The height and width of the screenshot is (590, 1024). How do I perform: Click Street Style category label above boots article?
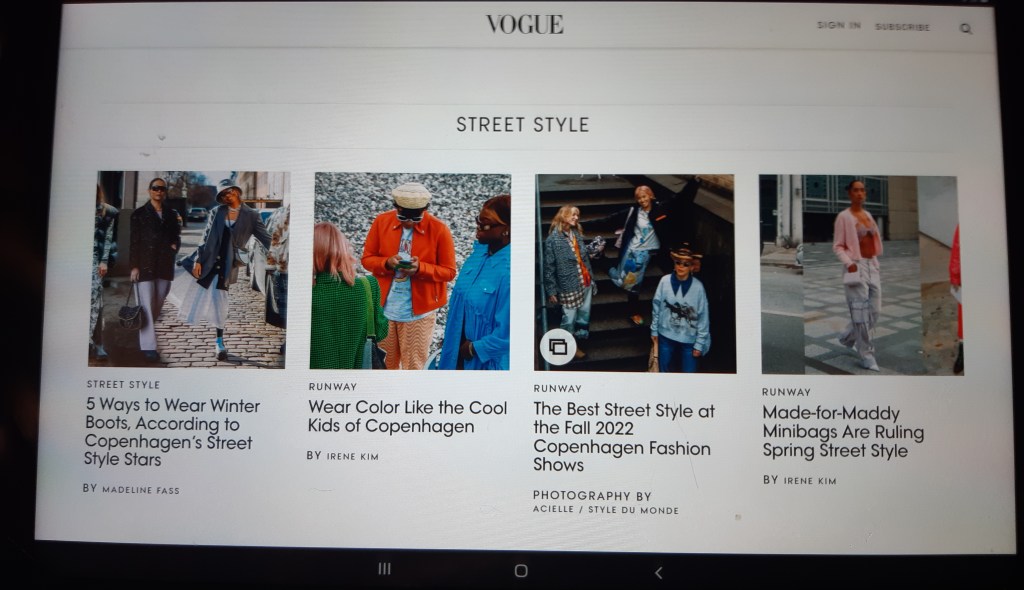click(123, 384)
